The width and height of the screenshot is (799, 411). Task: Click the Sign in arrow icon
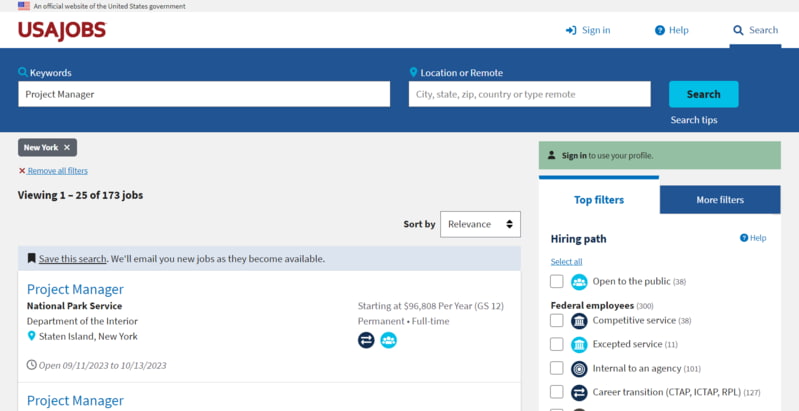(571, 31)
